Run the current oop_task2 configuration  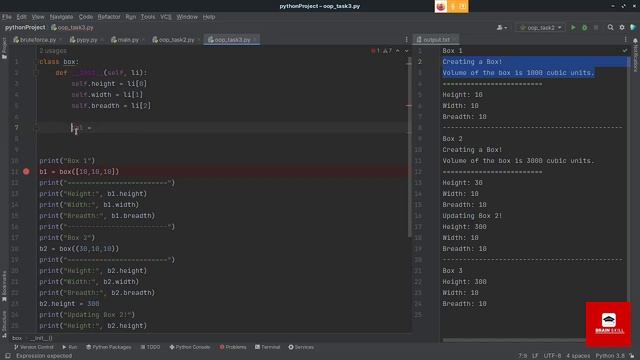[x=573, y=27]
